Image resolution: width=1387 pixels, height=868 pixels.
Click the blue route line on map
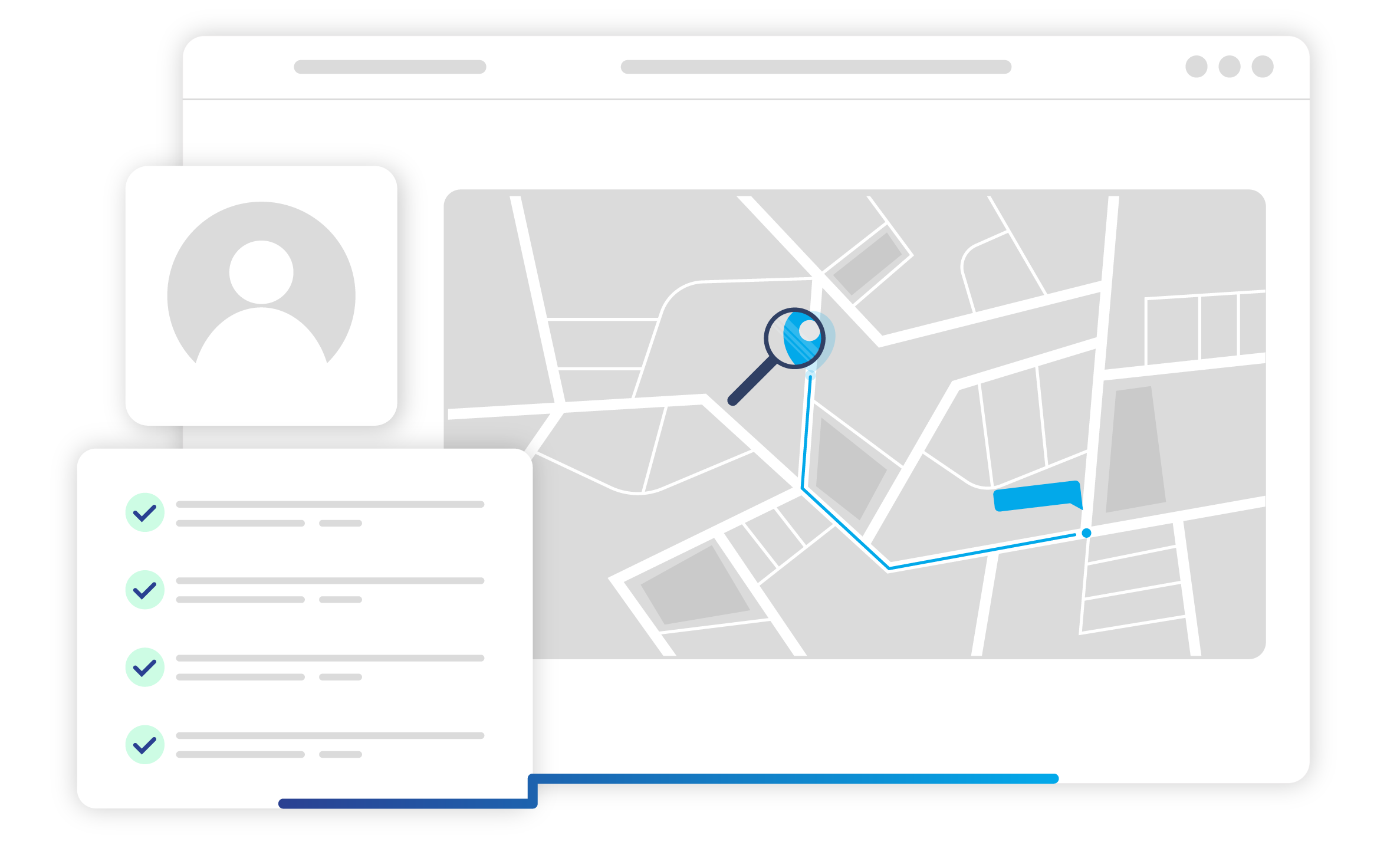[x=979, y=551]
